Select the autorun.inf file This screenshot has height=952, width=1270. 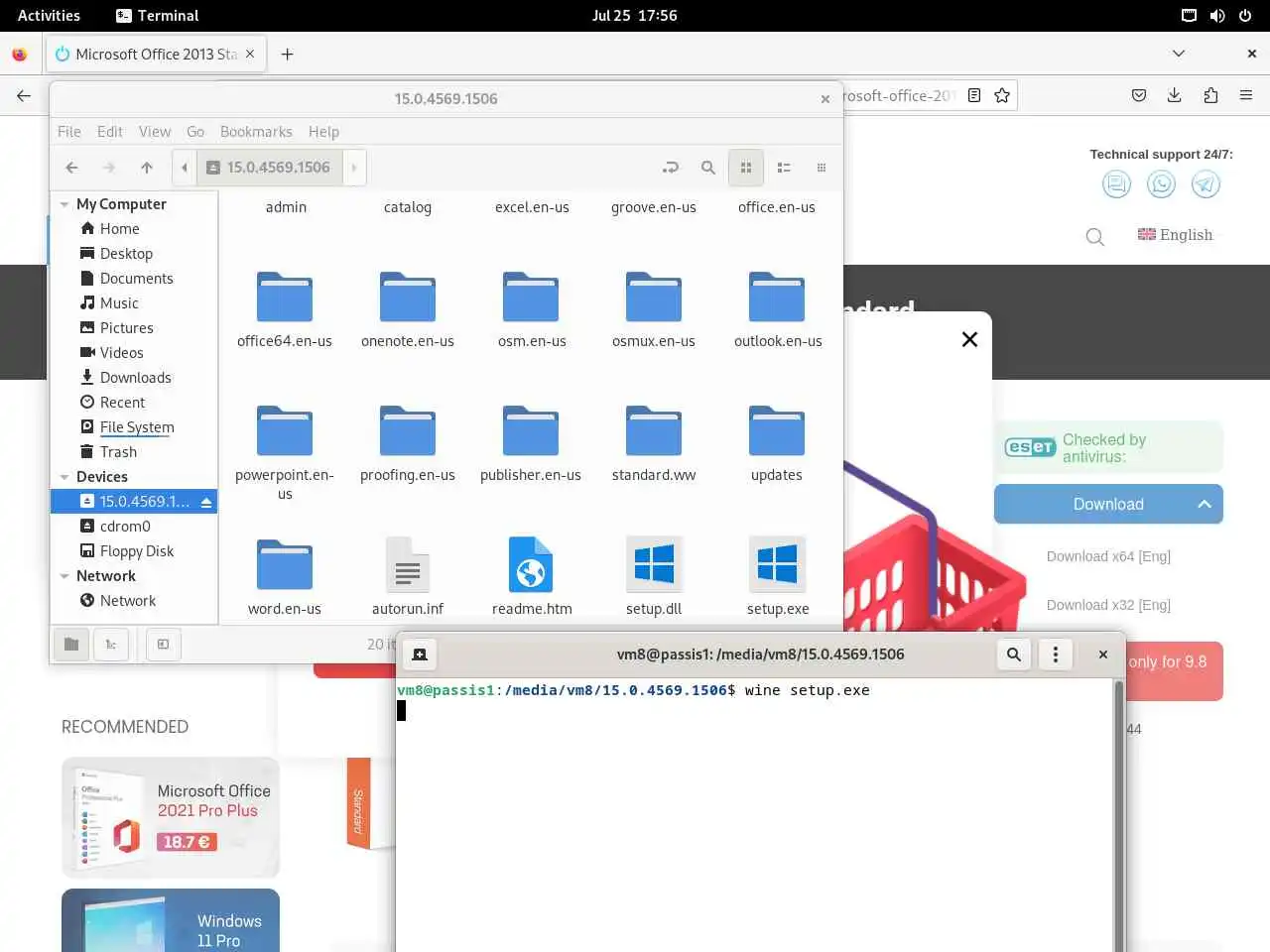pyautogui.click(x=408, y=577)
